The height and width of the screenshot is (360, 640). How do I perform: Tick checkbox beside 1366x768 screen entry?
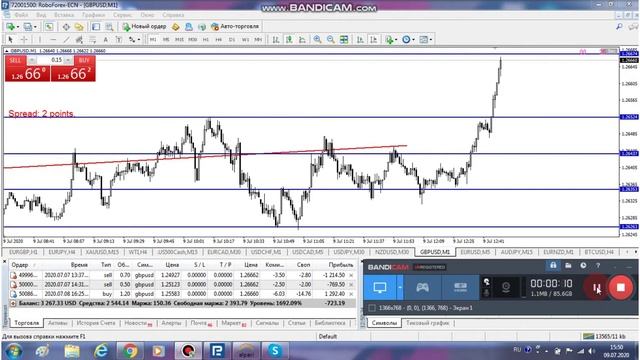click(372, 308)
